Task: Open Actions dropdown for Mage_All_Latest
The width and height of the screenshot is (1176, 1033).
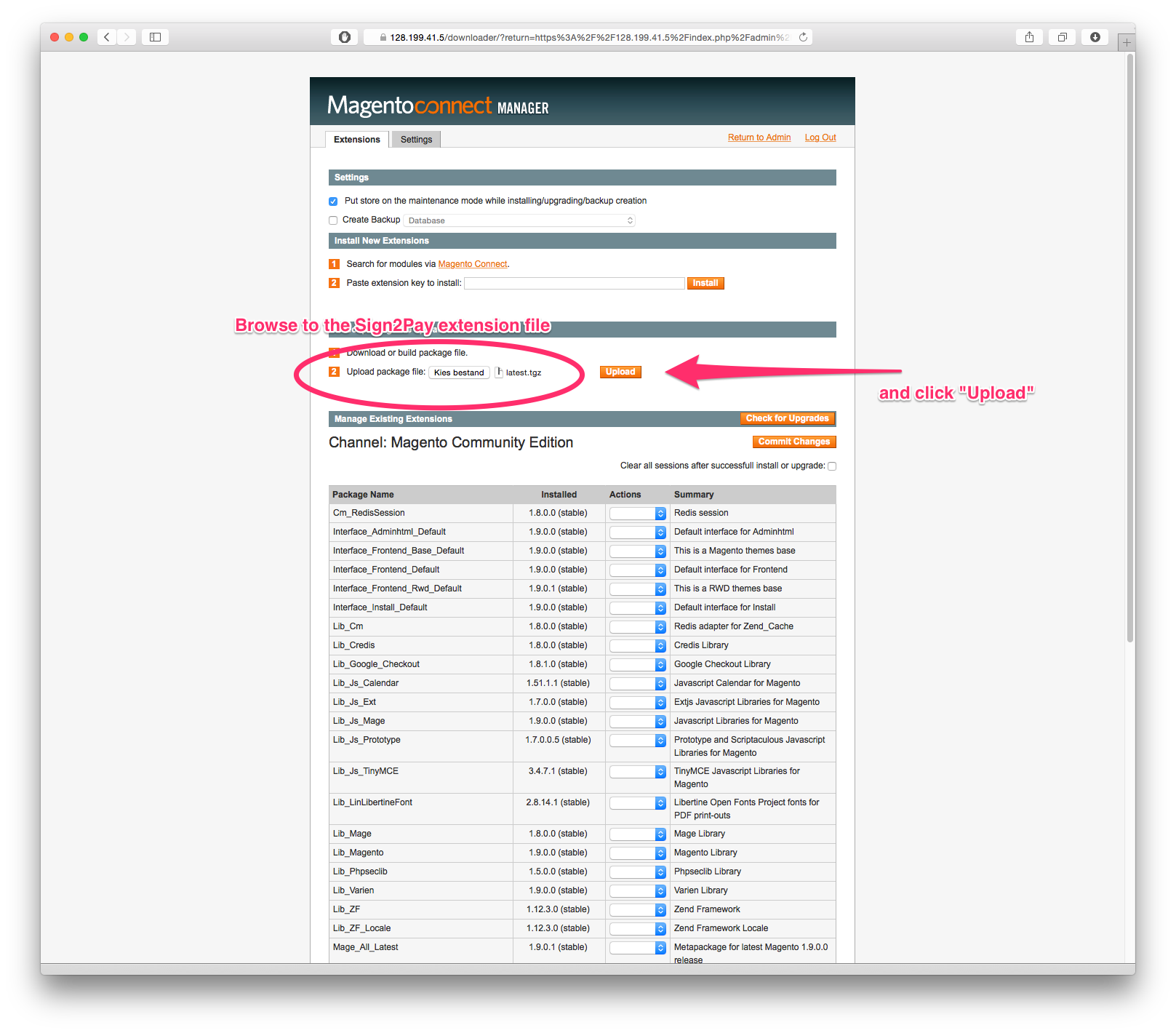Action: (x=638, y=948)
